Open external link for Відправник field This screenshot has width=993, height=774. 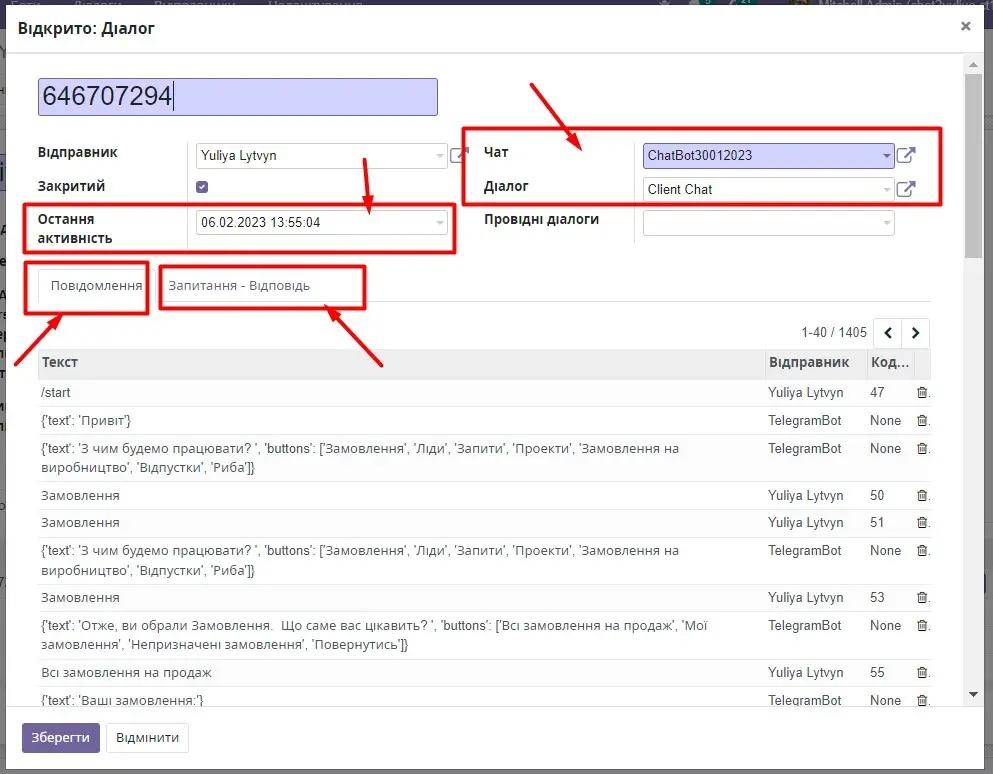tap(458, 155)
